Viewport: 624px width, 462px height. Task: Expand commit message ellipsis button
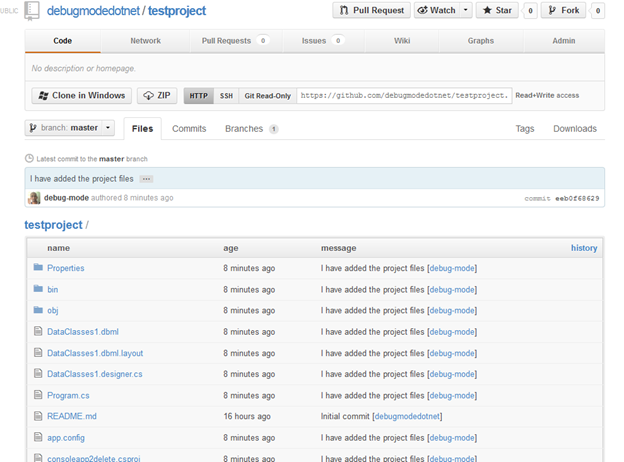(146, 179)
